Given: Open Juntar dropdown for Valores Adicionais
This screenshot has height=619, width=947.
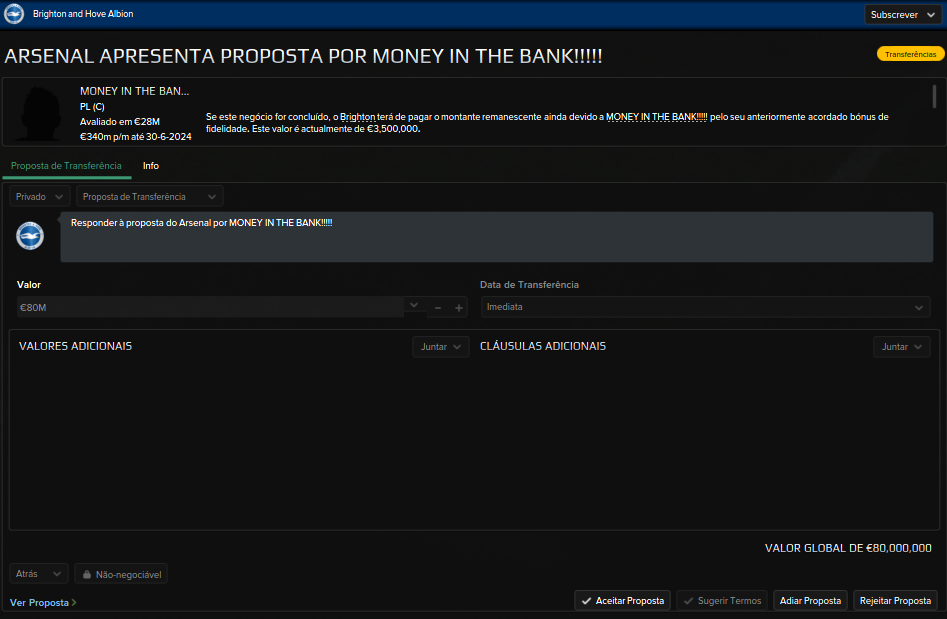Looking at the screenshot, I should click(x=440, y=347).
